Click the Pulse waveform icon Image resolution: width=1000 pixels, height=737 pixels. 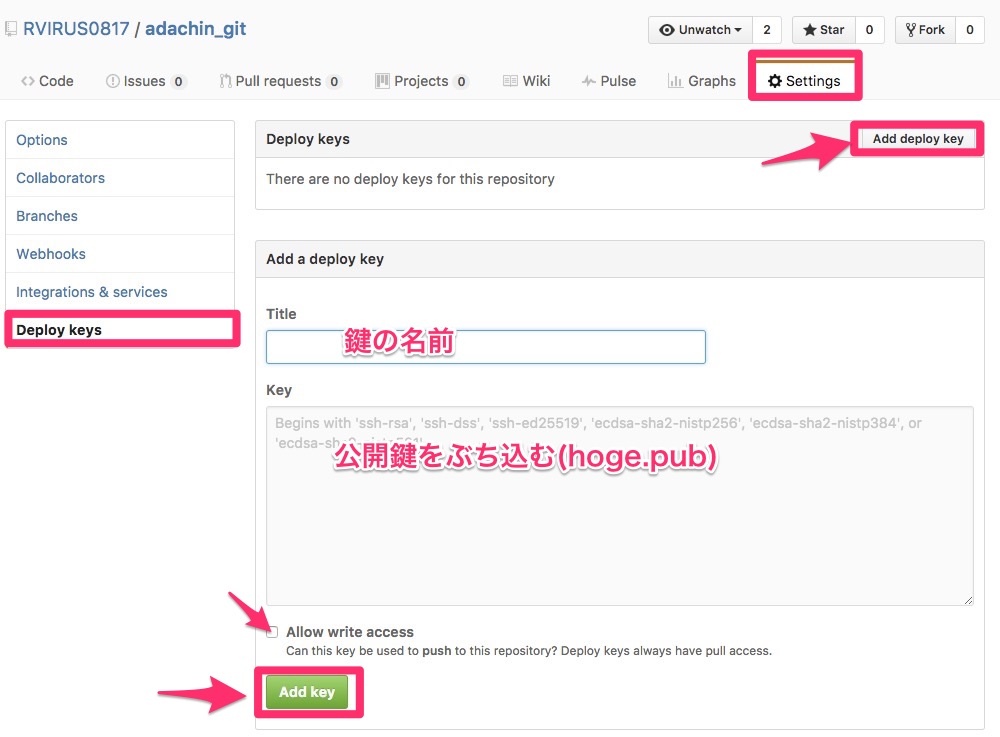(589, 81)
